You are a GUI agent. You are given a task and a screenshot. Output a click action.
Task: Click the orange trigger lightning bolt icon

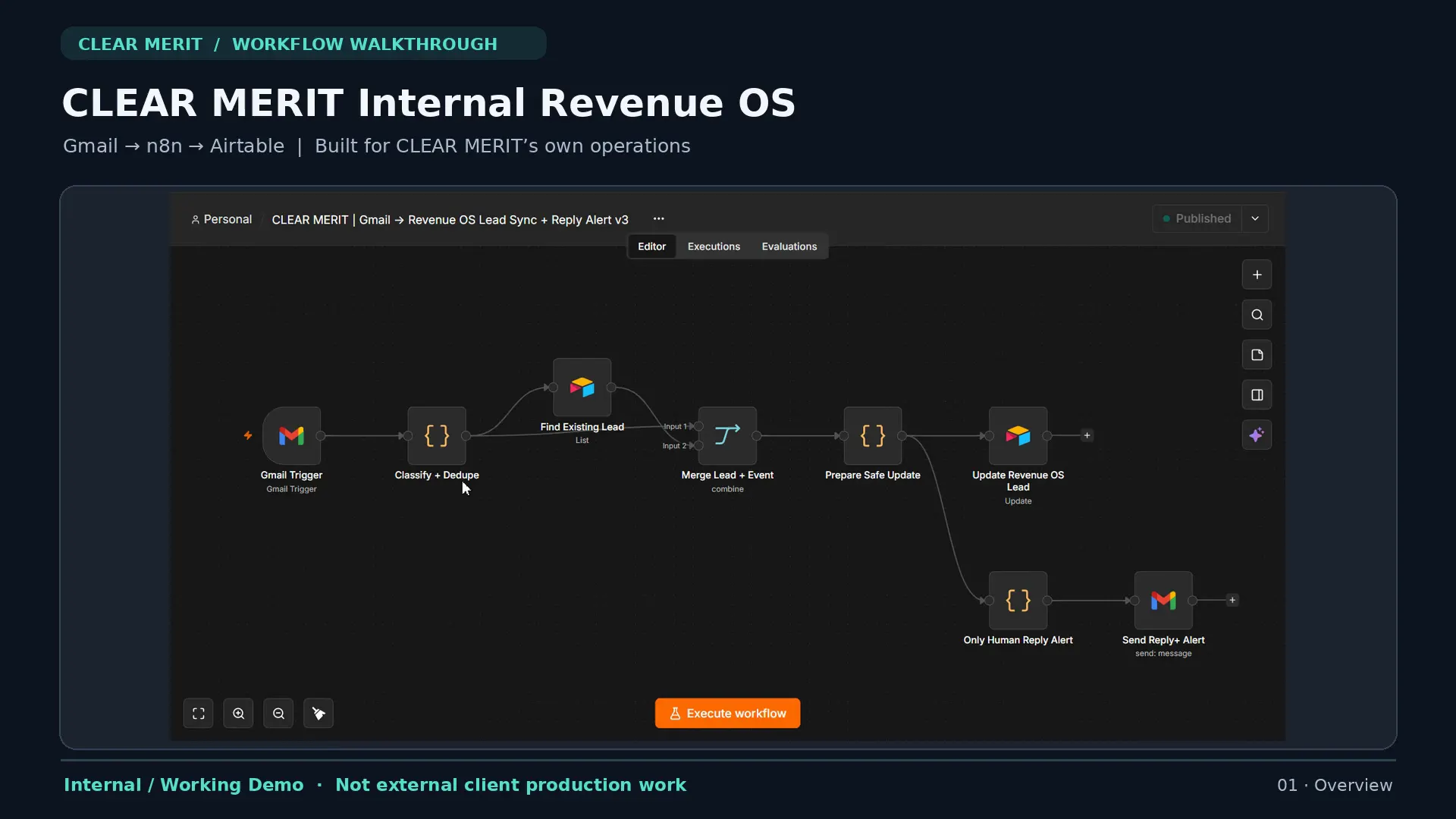(x=248, y=435)
